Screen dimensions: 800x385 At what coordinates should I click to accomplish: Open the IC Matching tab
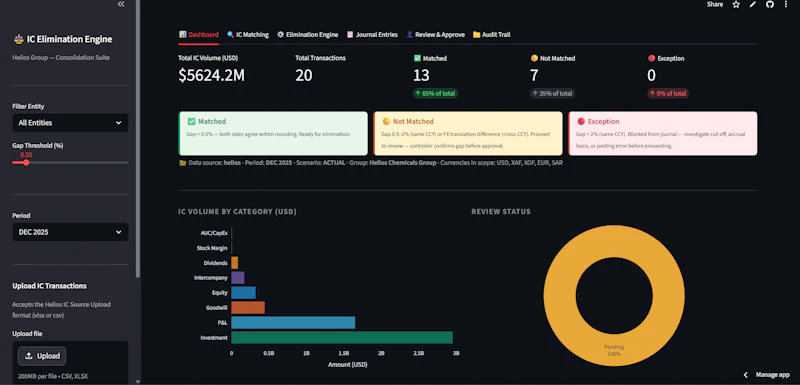248,35
